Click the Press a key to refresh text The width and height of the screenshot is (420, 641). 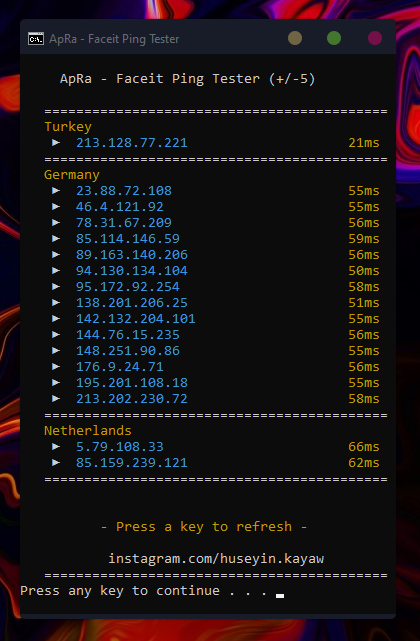tap(204, 527)
